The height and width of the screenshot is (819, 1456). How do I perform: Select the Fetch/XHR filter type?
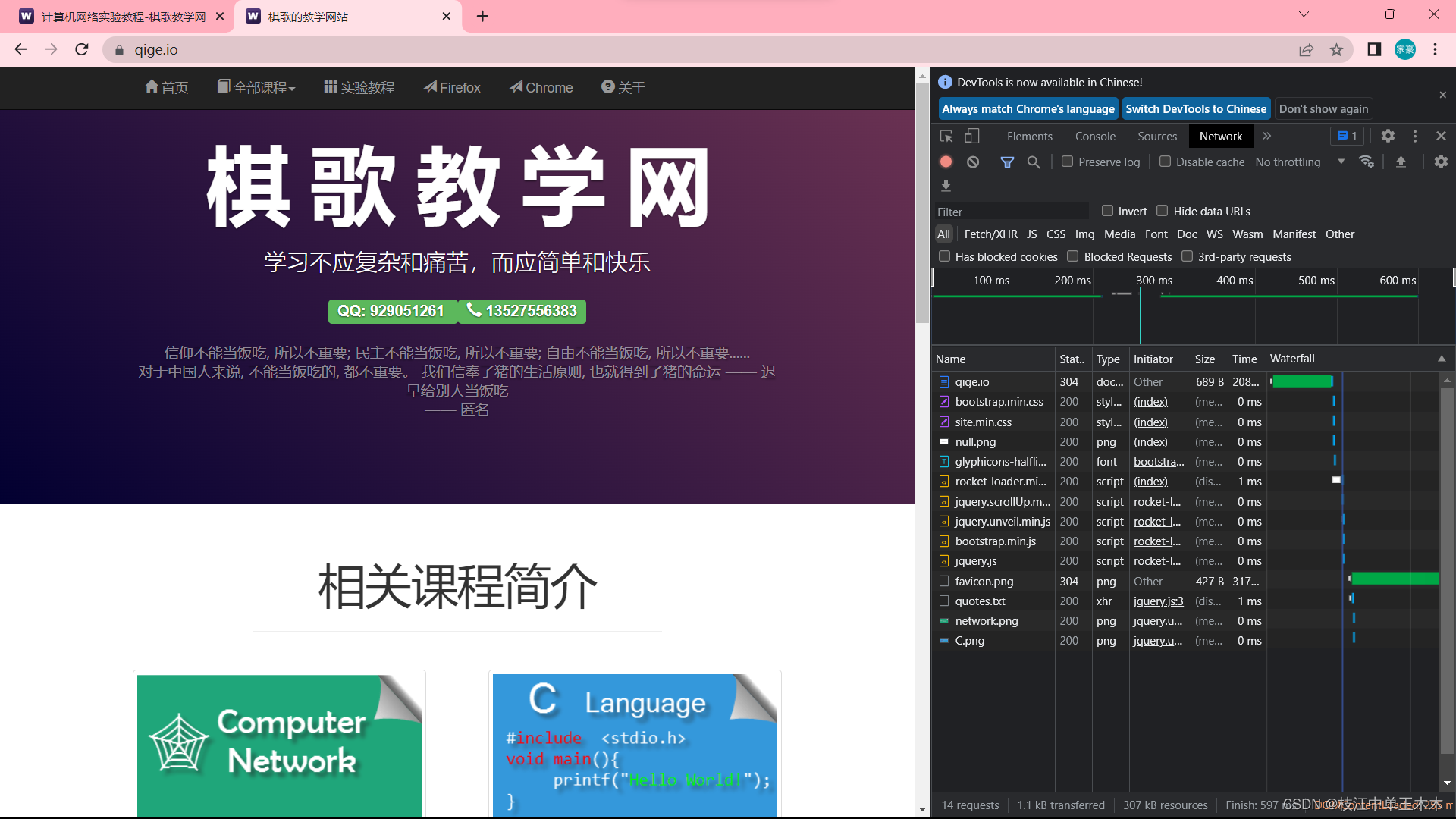click(990, 234)
